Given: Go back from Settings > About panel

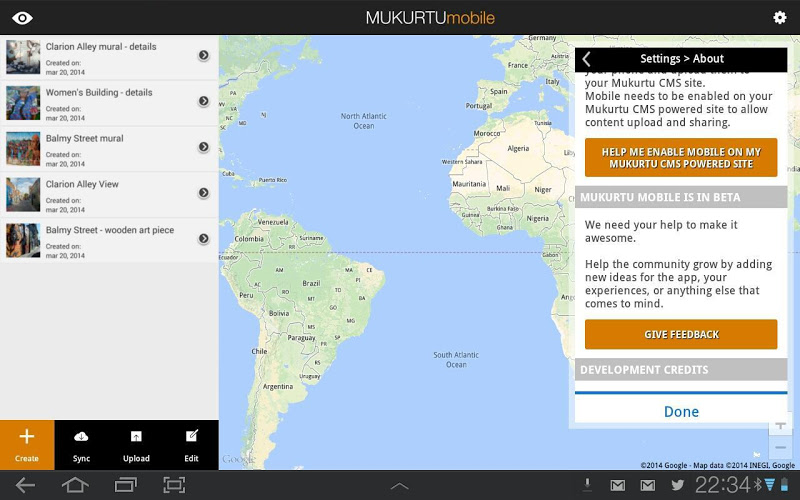Looking at the screenshot, I should 587,59.
